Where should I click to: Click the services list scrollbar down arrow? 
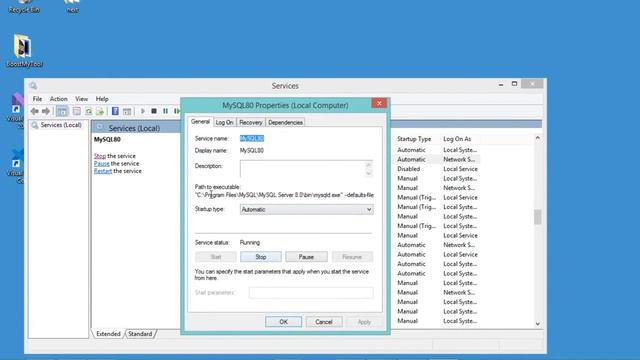tap(538, 324)
